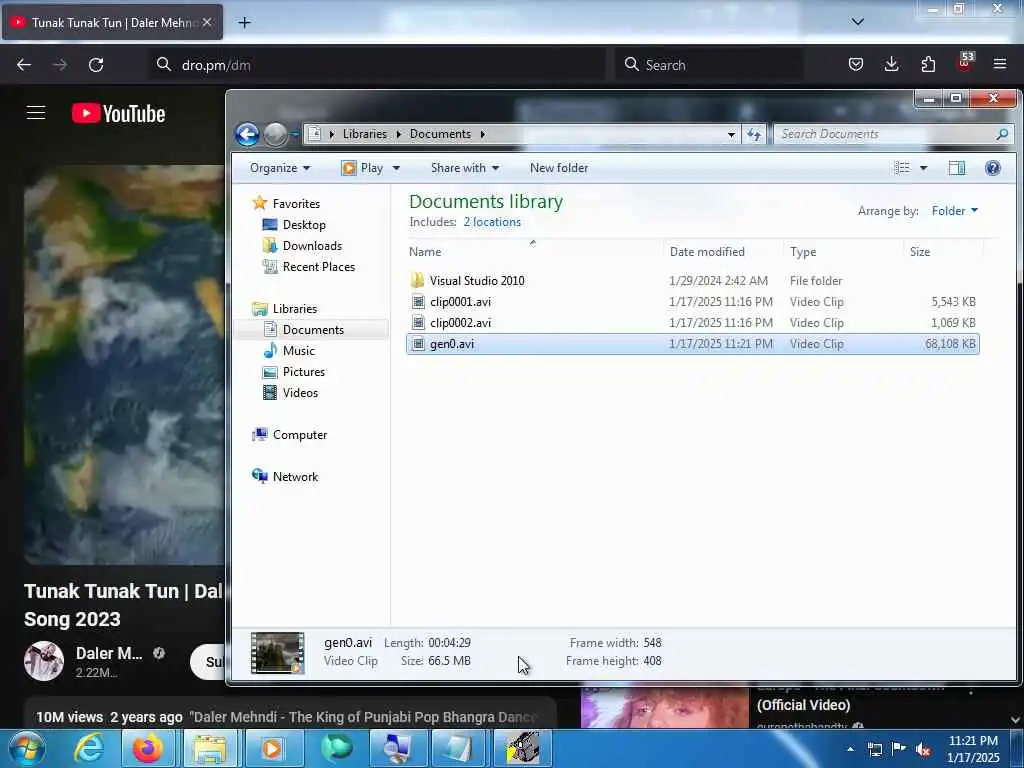Reload the page in Firefox
This screenshot has height=768, width=1024.
click(x=96, y=65)
